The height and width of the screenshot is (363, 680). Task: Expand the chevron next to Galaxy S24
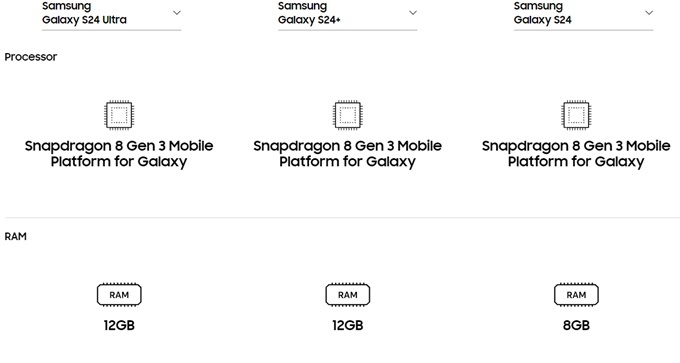tap(649, 13)
